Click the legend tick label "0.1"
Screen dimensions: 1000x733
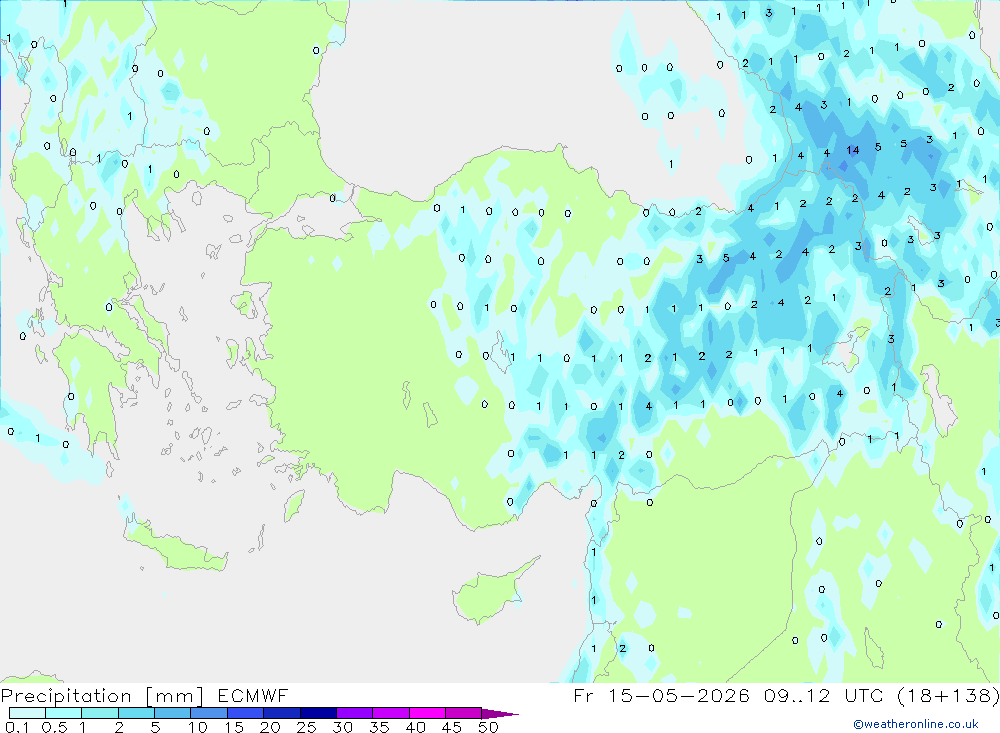click(x=17, y=727)
